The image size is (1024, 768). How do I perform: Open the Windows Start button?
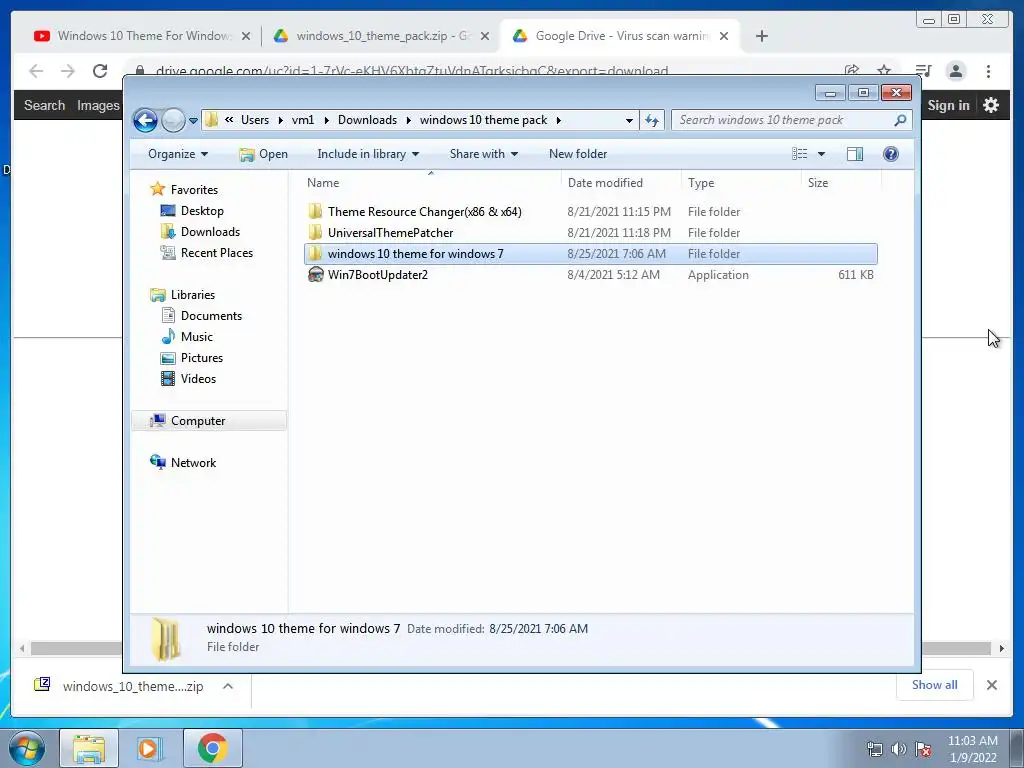(x=27, y=748)
